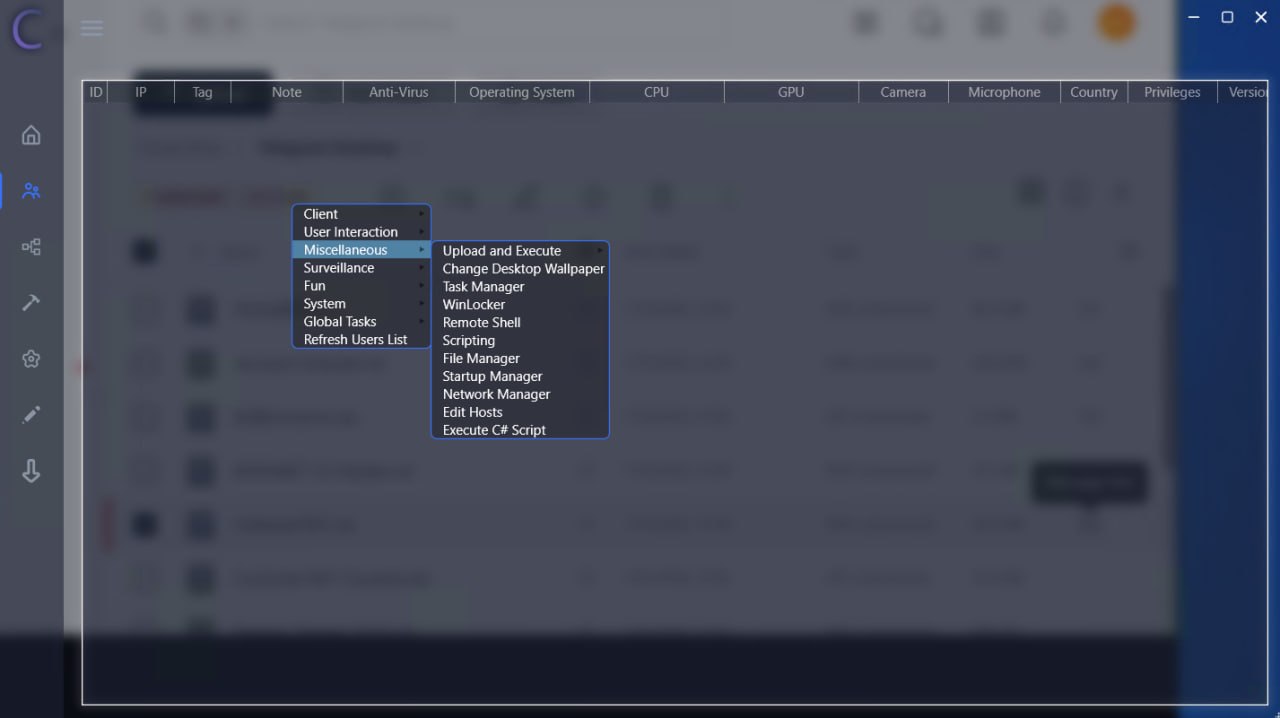
Task: Open Remote Shell
Action: point(520,323)
